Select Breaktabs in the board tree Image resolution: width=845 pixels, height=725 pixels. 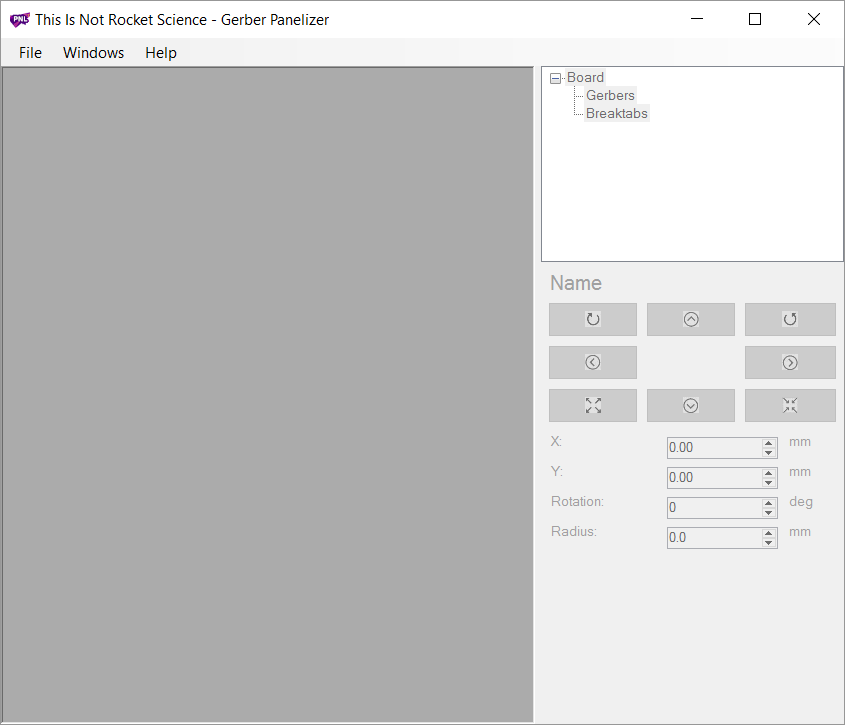coord(616,113)
